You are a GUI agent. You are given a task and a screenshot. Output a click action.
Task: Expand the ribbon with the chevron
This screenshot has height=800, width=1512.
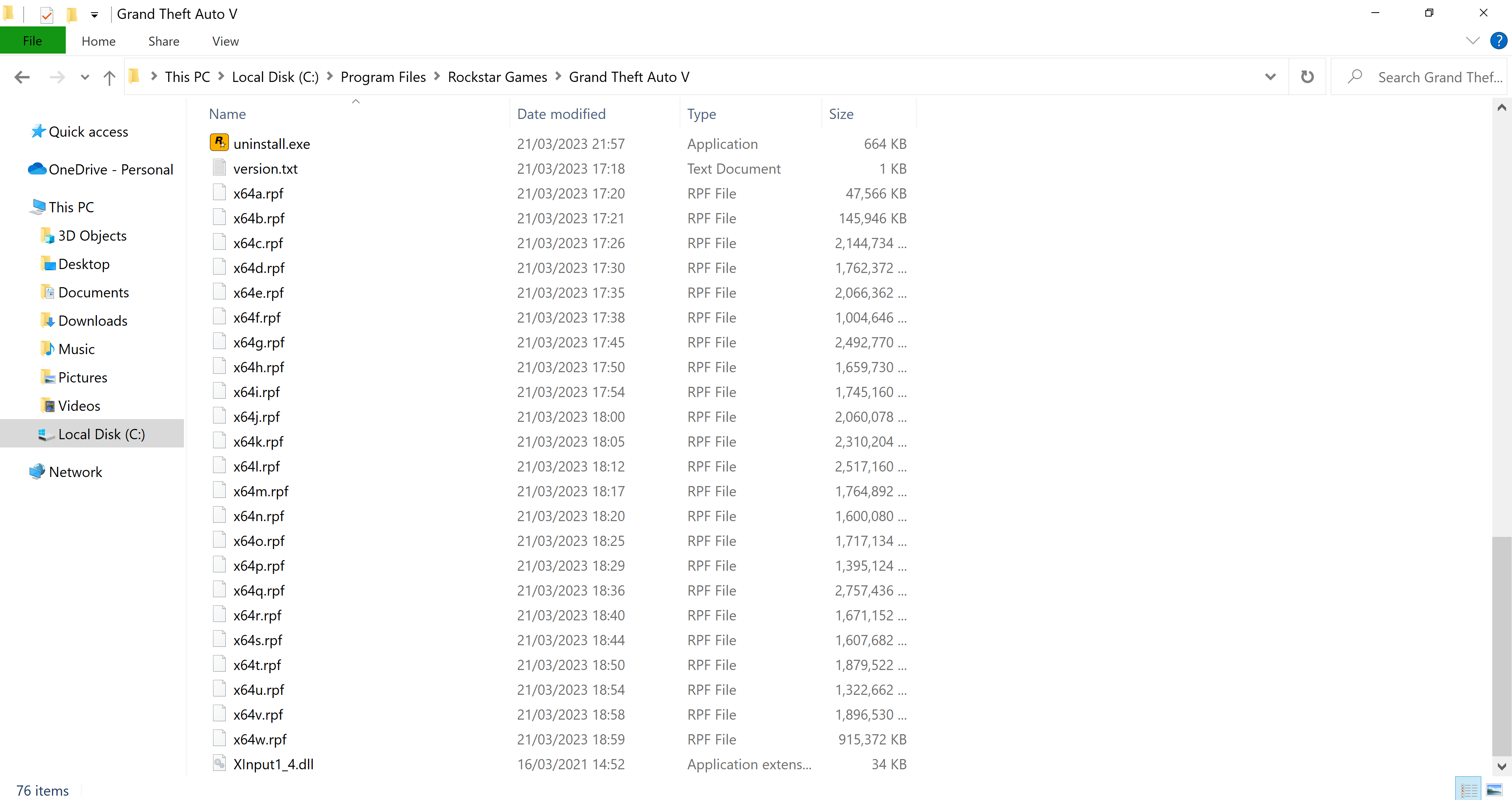click(1472, 41)
